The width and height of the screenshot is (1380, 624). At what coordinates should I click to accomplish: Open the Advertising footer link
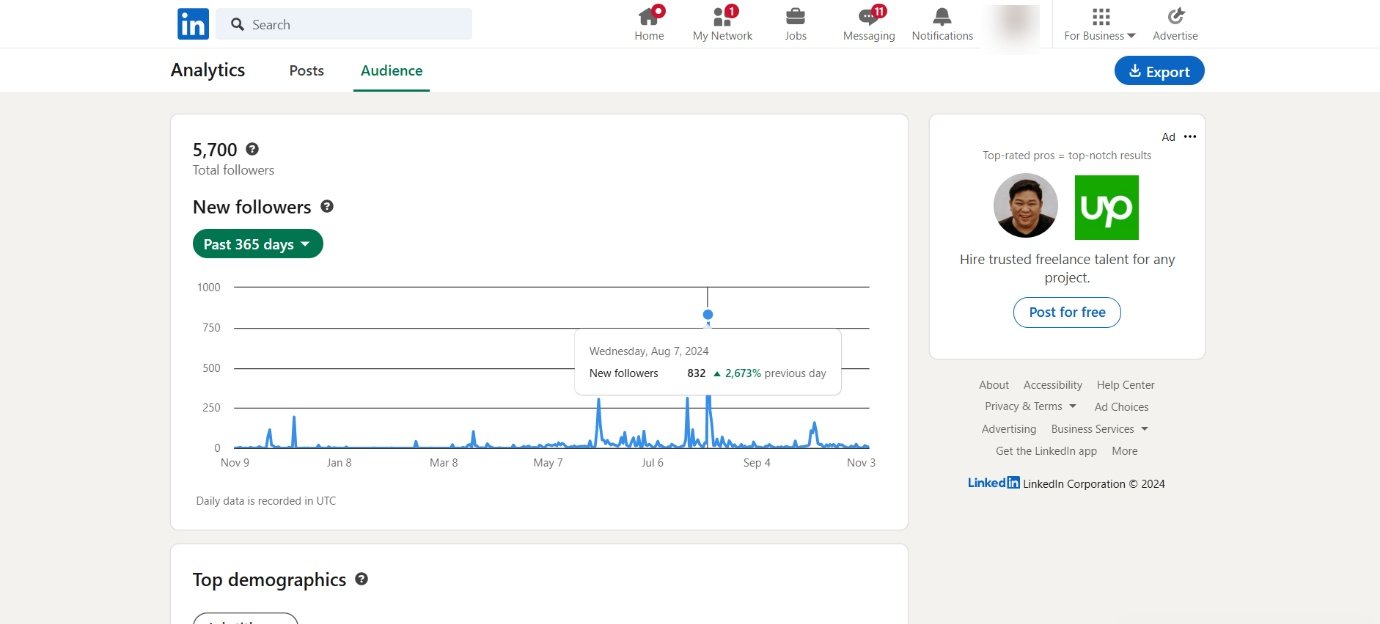pos(1009,429)
